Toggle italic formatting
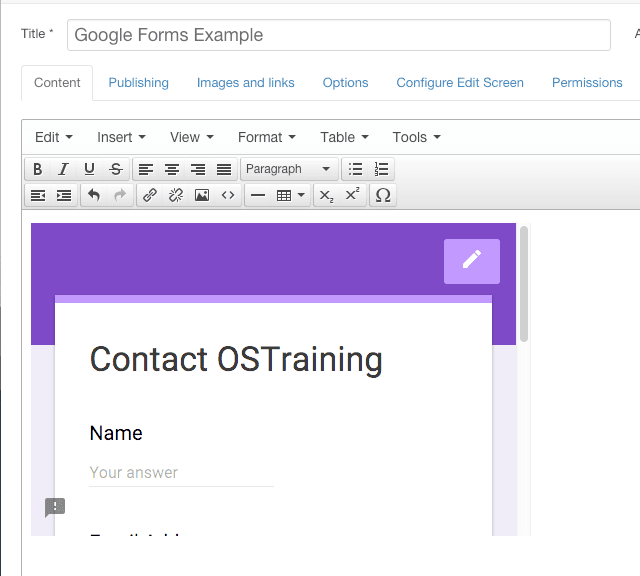 point(63,169)
